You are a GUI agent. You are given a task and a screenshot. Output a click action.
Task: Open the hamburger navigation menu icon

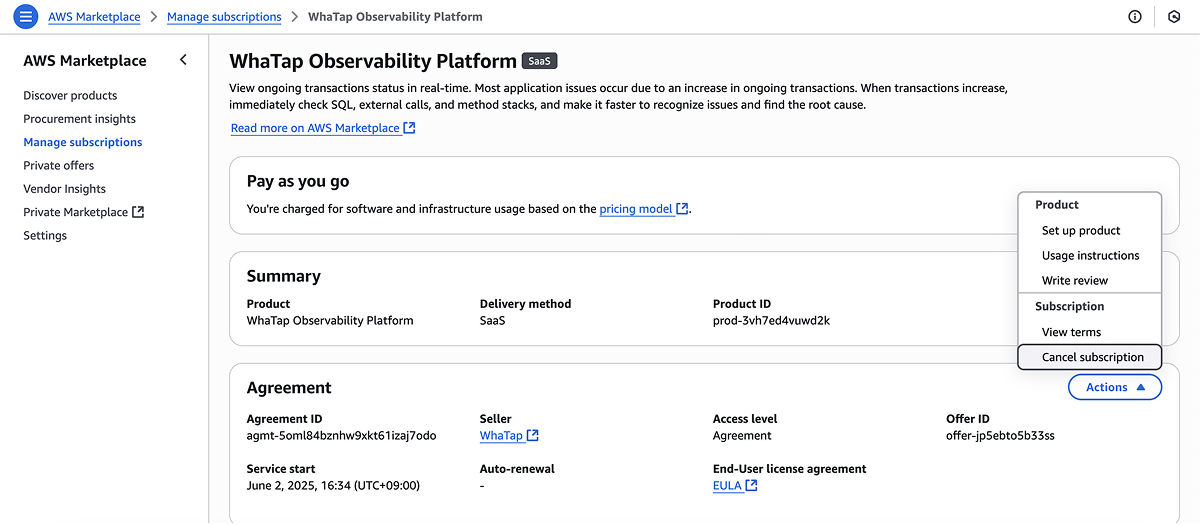[x=26, y=17]
